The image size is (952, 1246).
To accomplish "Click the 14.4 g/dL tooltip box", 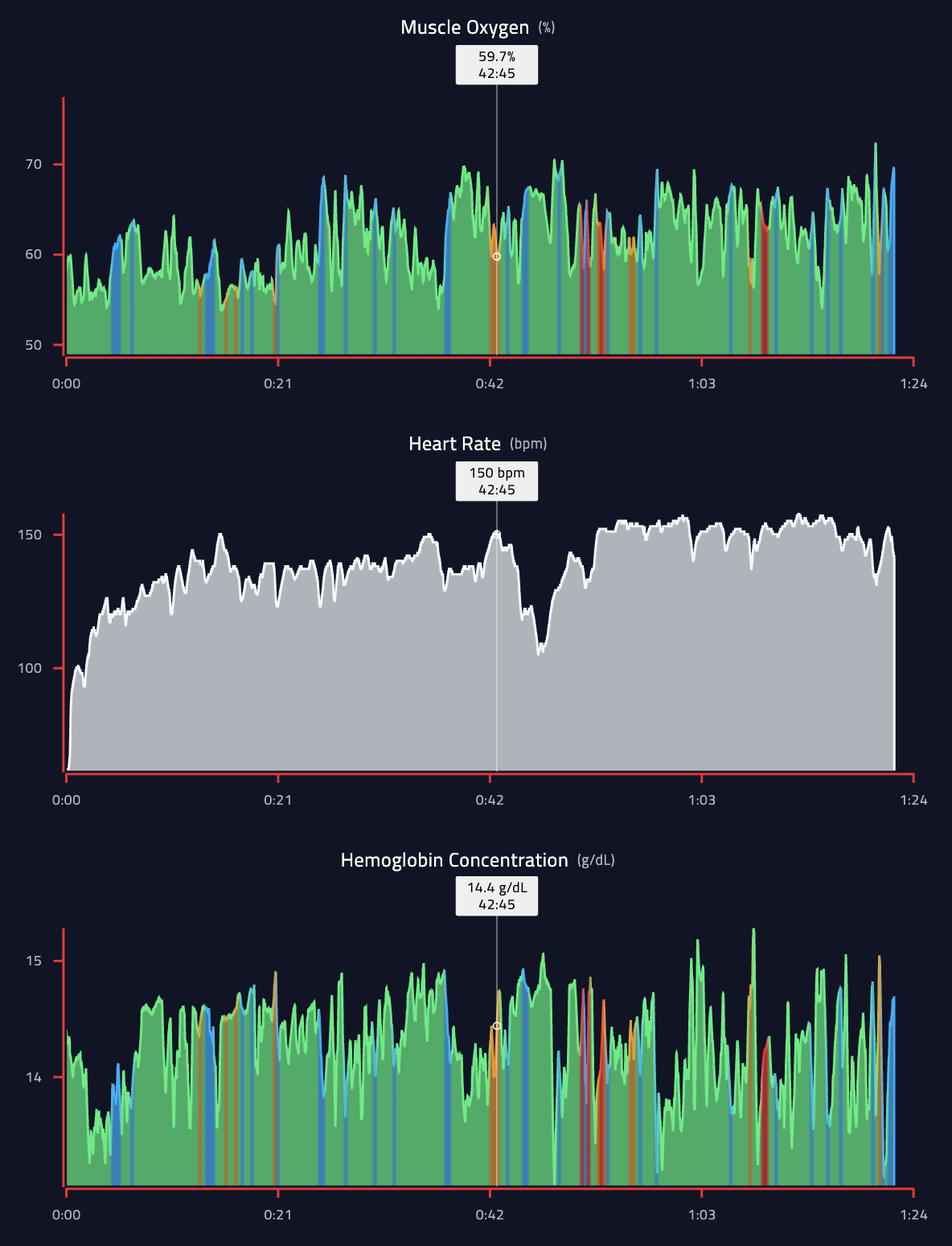I will [497, 896].
